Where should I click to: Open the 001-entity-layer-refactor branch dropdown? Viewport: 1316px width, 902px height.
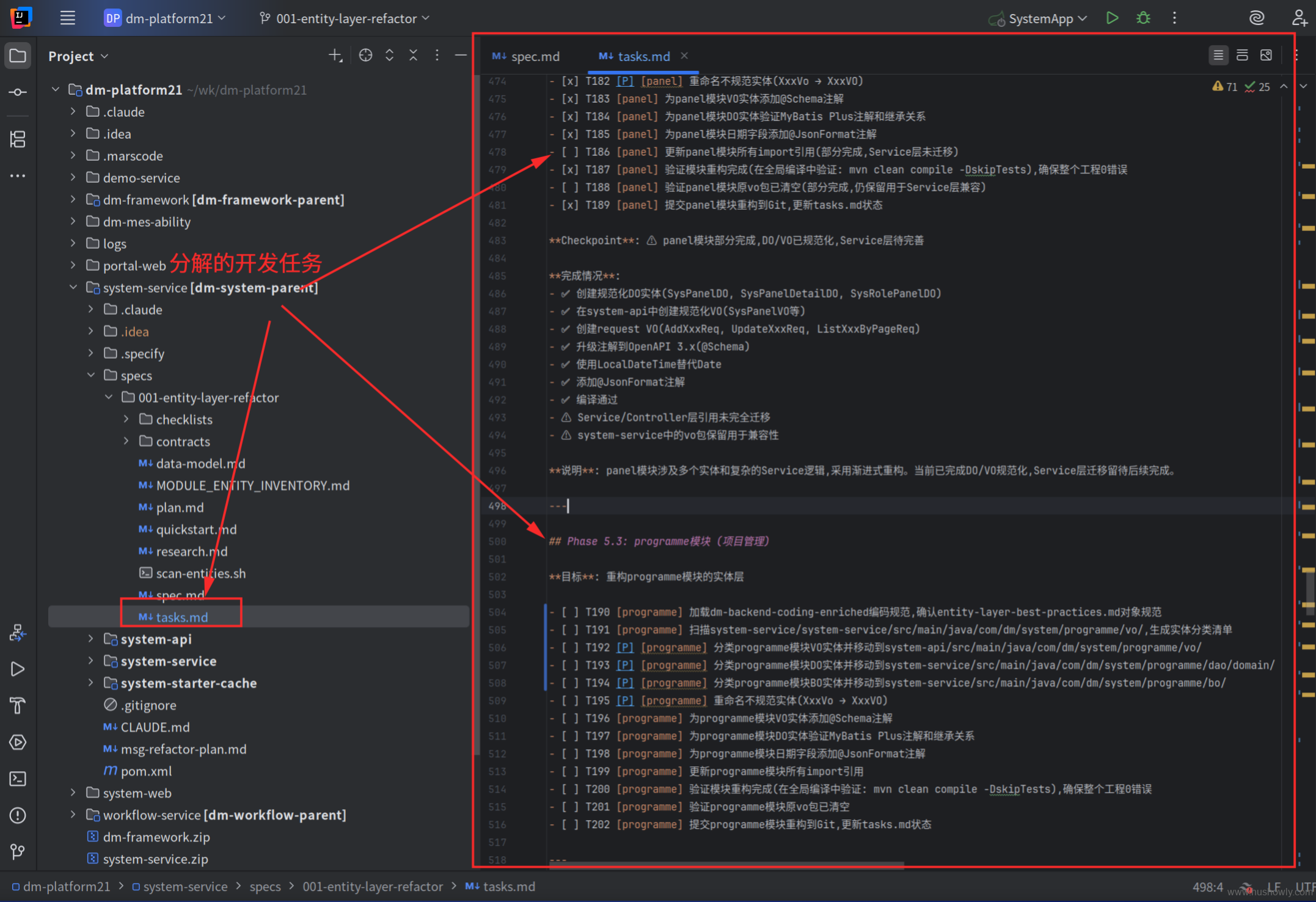345,19
